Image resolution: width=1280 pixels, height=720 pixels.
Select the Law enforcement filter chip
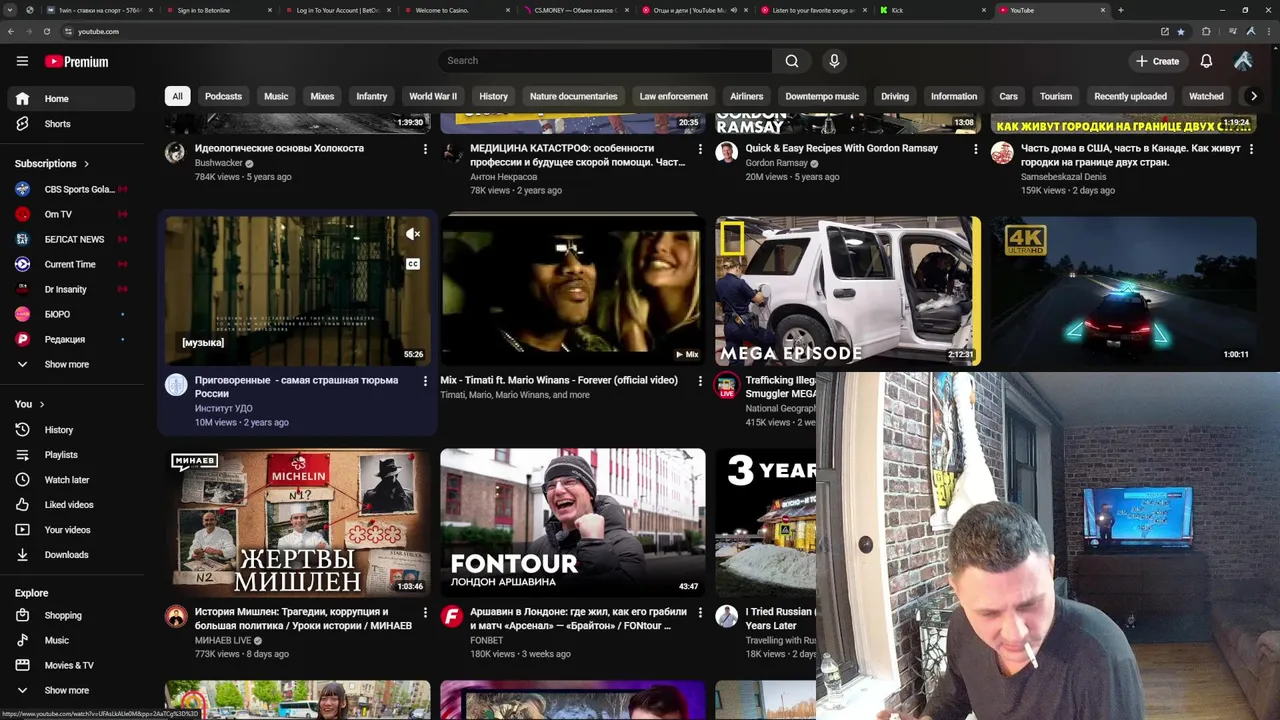[674, 96]
